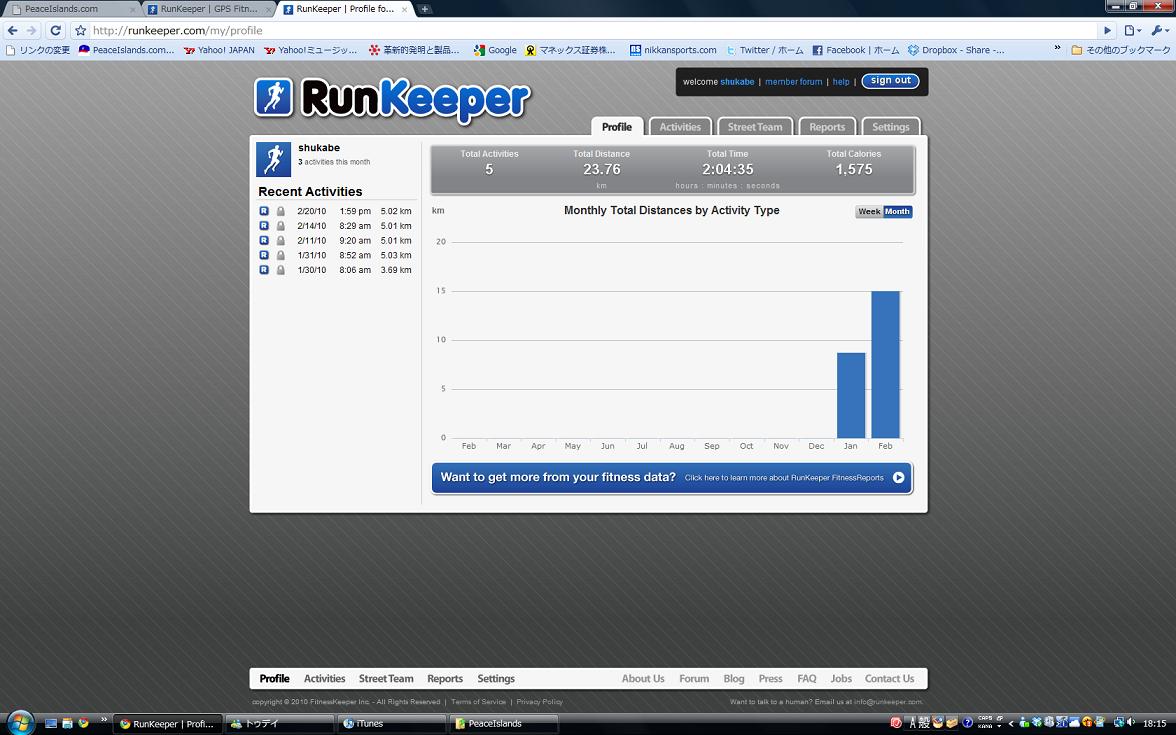The width and height of the screenshot is (1176, 735).
Task: Expand the bookmarks overflow chevron
Action: [1058, 49]
